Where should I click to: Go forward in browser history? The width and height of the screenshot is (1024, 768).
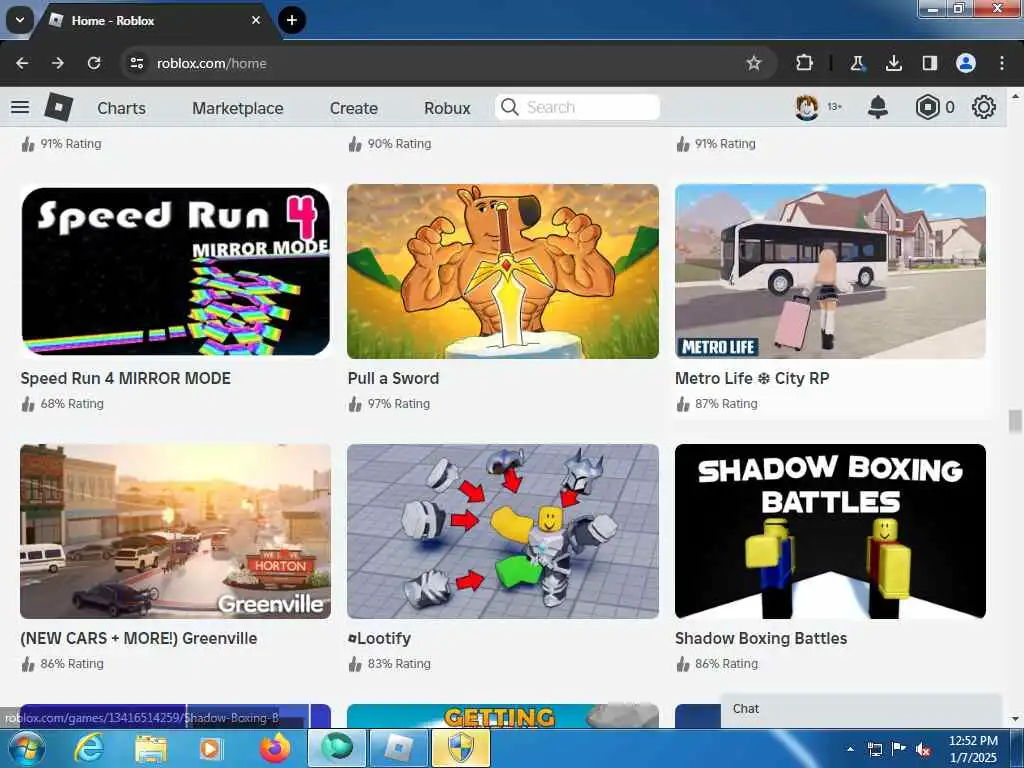[58, 63]
